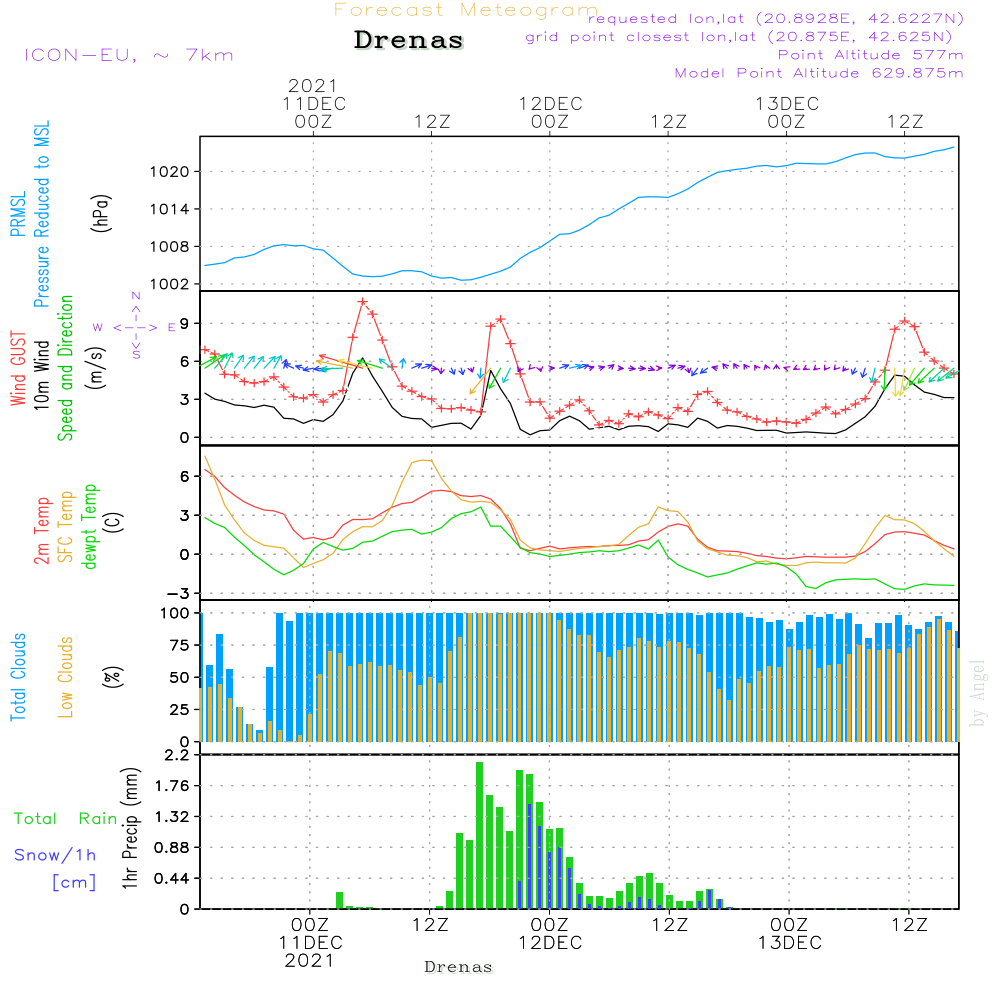Click the red 'Wind GUST' label
This screenshot has height=1000, width=1000.
[x=18, y=368]
